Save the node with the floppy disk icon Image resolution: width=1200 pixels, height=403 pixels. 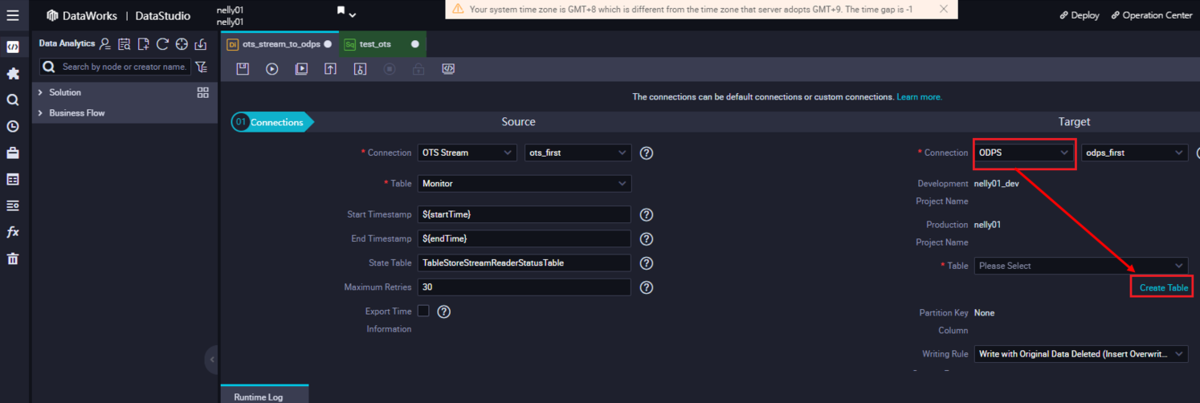[x=242, y=69]
